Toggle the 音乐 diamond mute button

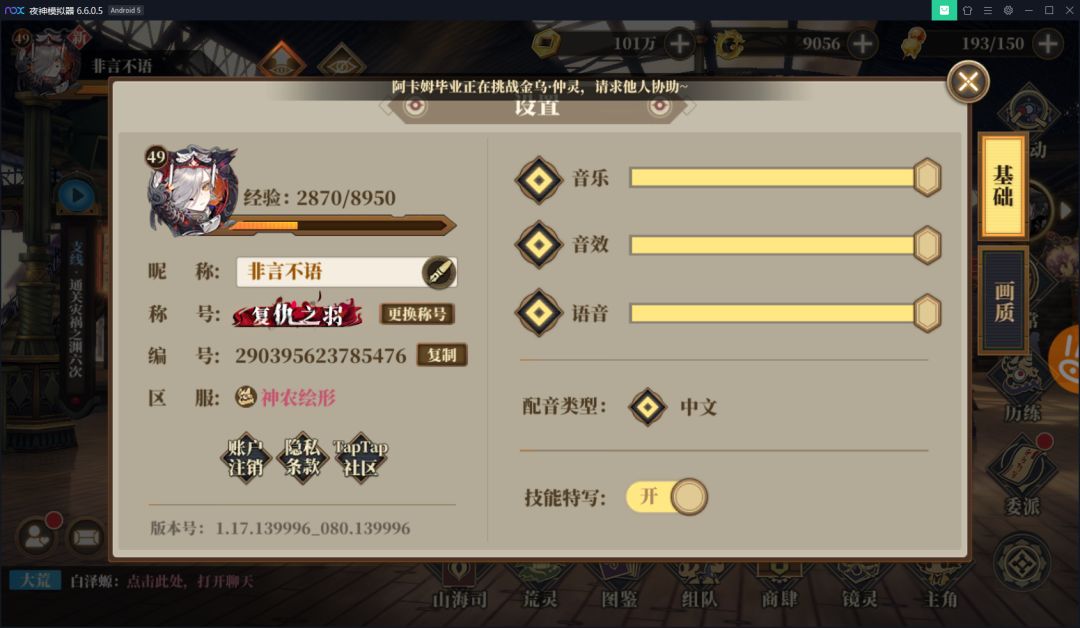pos(539,180)
